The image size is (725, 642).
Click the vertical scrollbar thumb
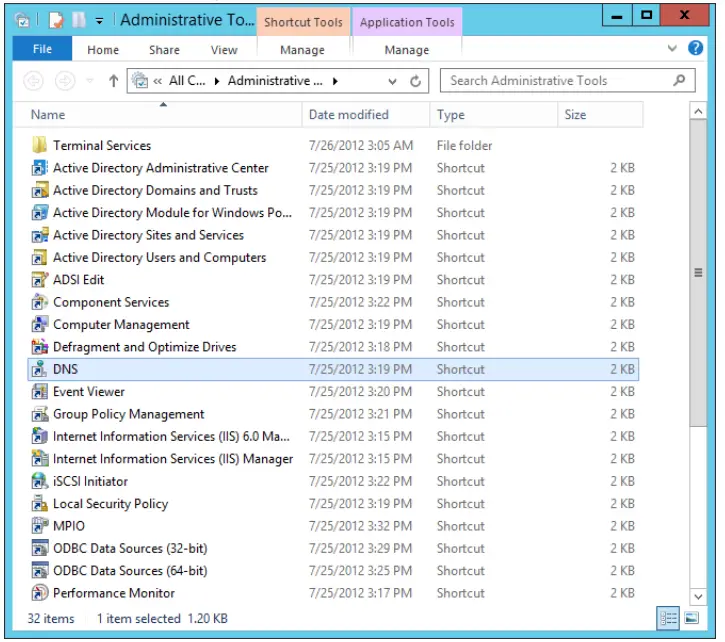click(x=698, y=273)
